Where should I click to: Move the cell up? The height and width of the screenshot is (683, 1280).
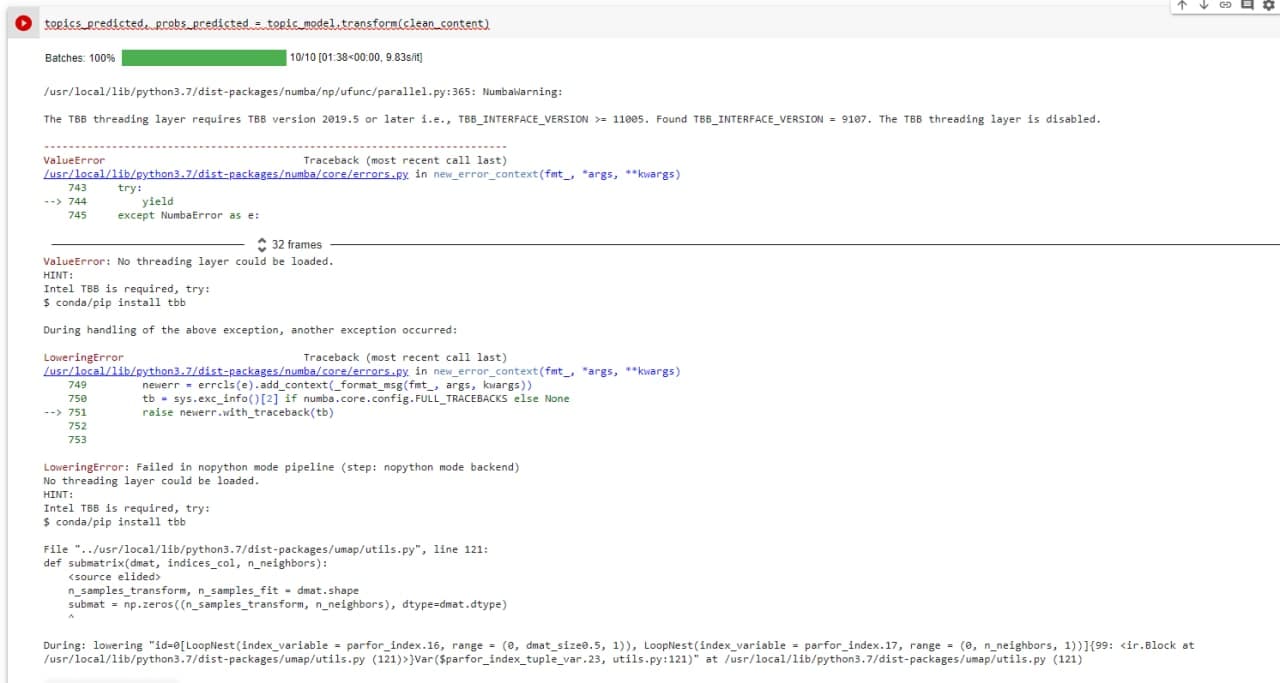pos(1182,6)
